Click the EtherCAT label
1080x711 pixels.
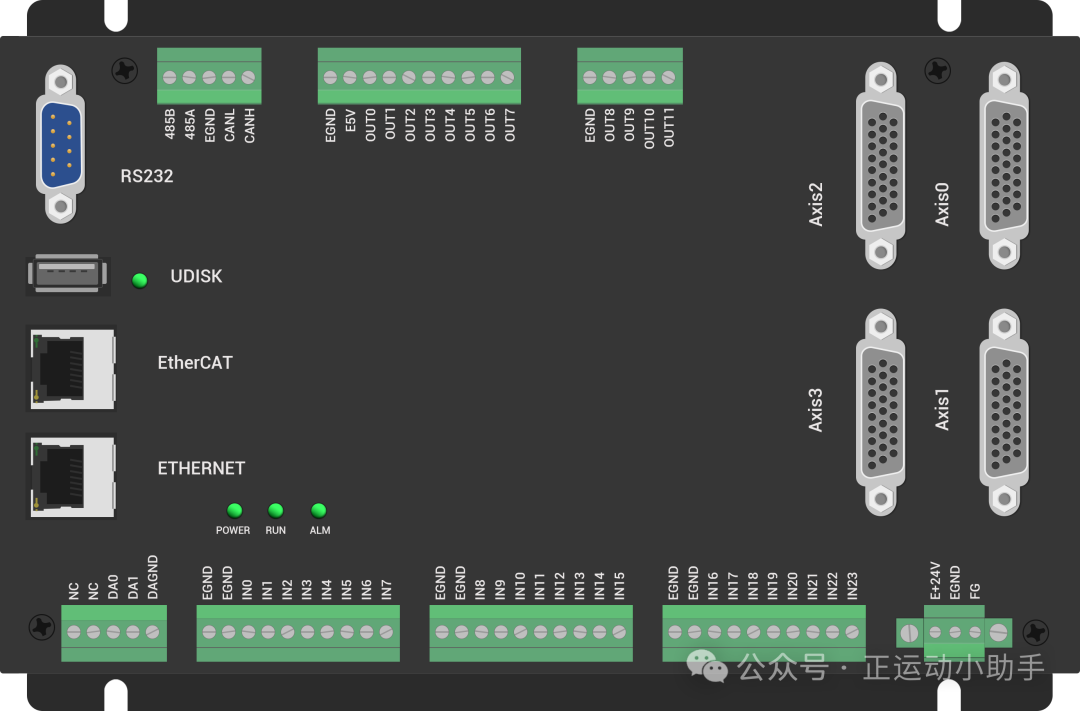pos(195,363)
